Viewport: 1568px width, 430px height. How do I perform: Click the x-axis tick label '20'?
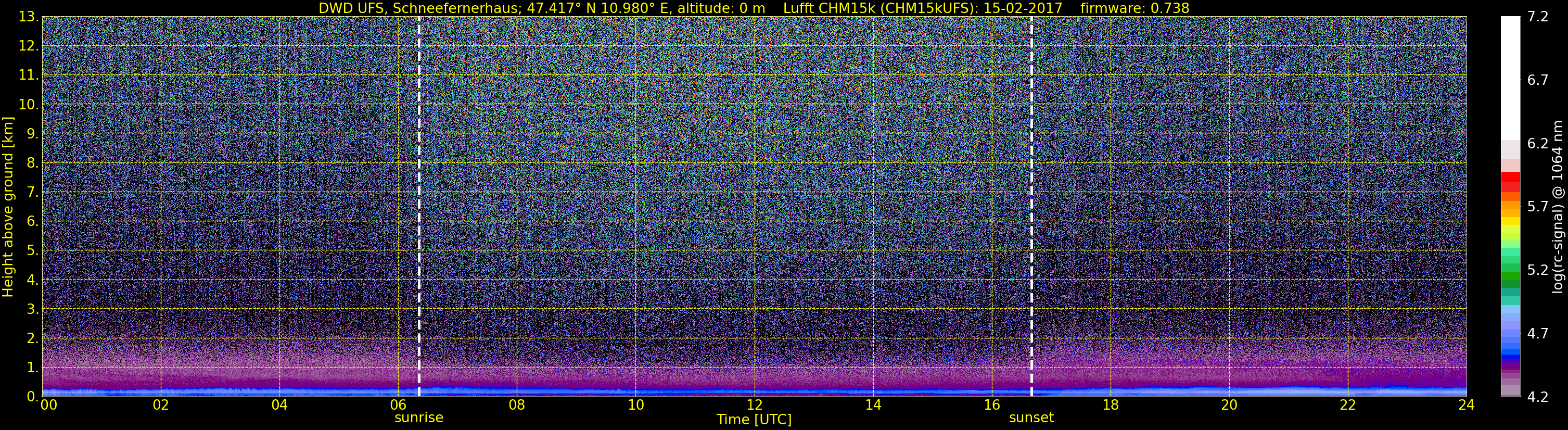click(1229, 405)
